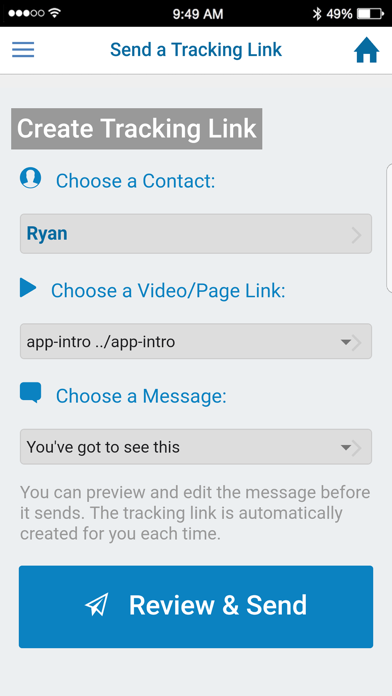Tap the battery indicator icon

(x=371, y=14)
